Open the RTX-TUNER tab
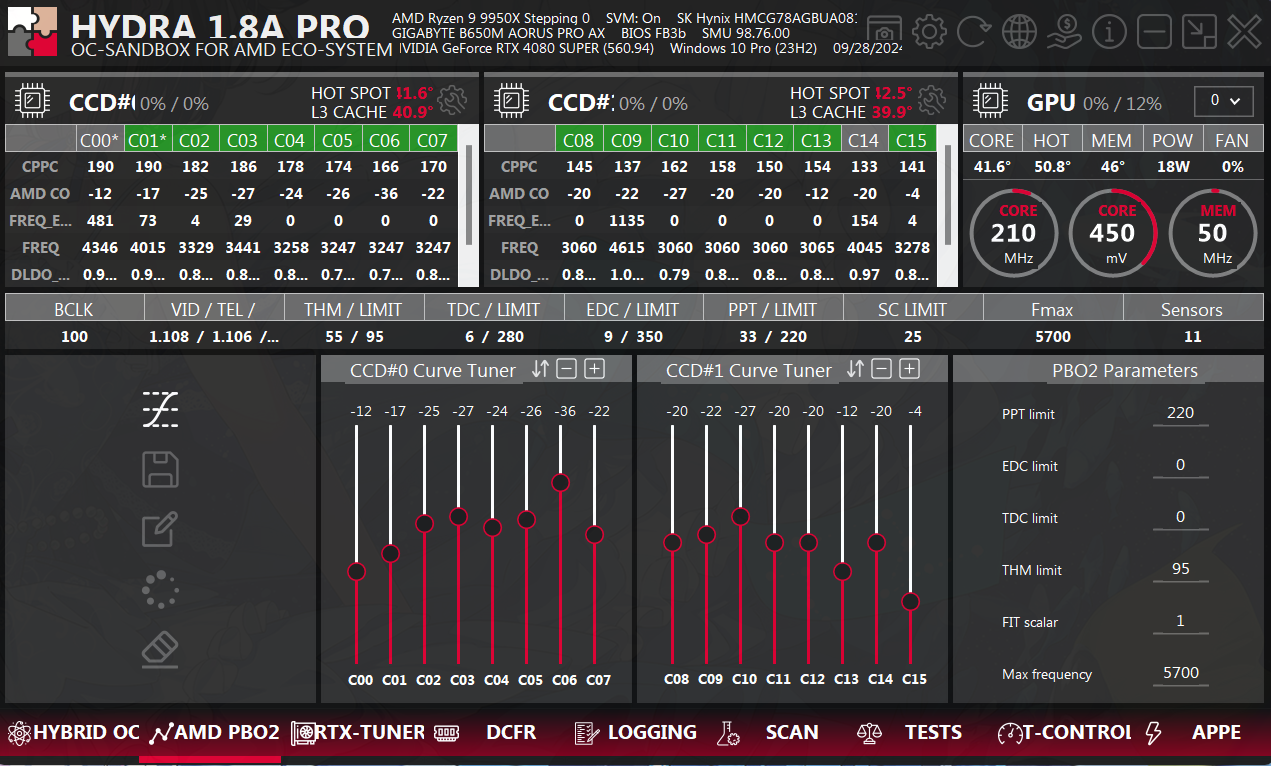Screen dimensions: 1271x766 click(358, 732)
